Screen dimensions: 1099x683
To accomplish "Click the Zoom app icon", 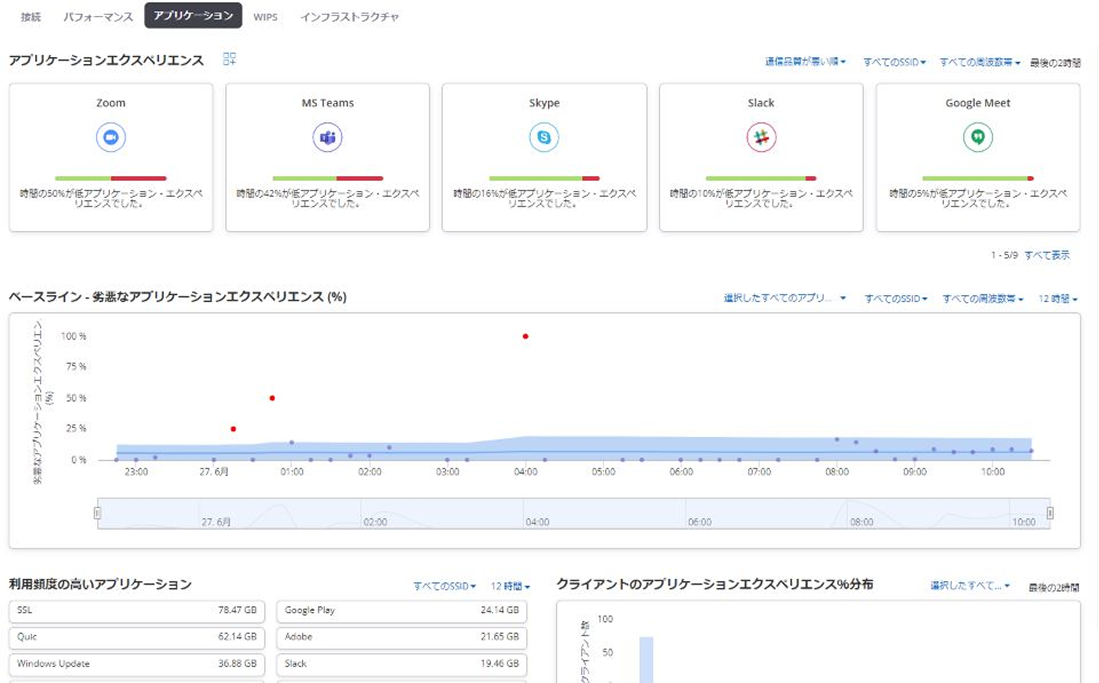I will pos(111,137).
